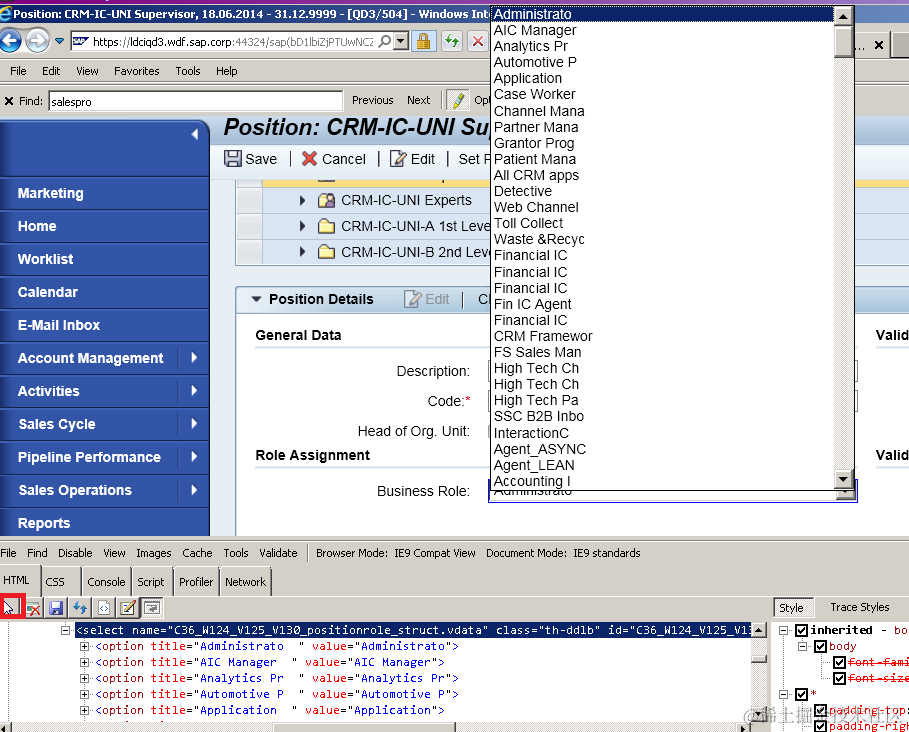Image resolution: width=909 pixels, height=732 pixels.
Task: Select Agent_LEAN option in list
Action: (663, 465)
